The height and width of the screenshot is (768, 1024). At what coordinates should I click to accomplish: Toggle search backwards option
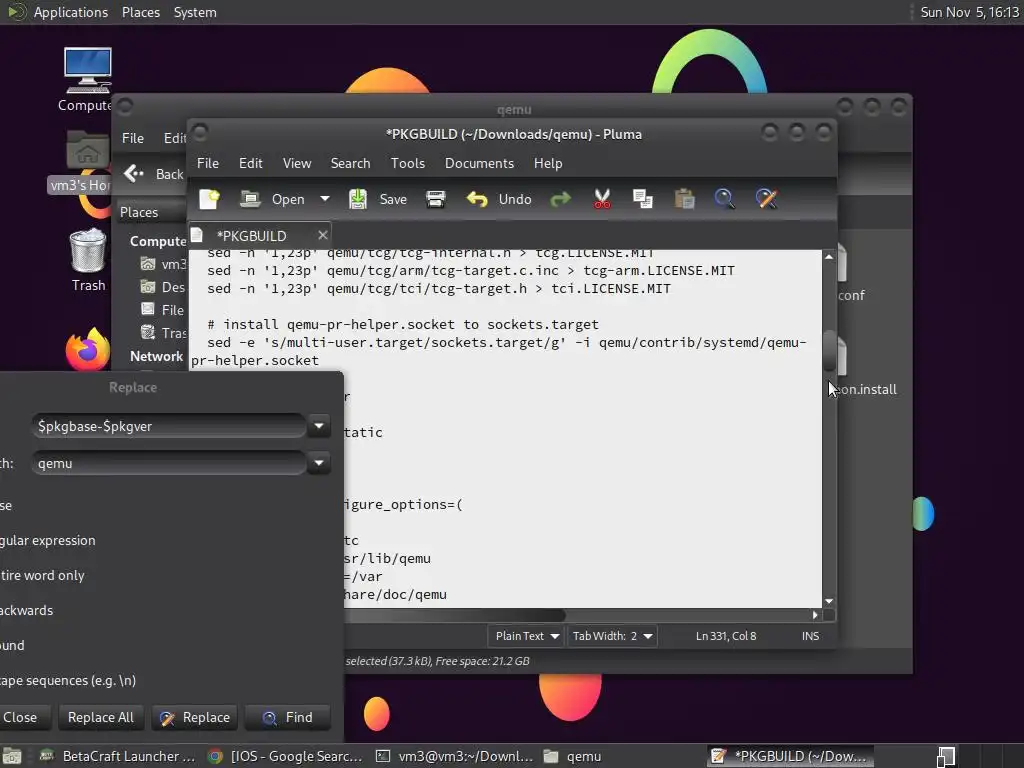[26, 611]
